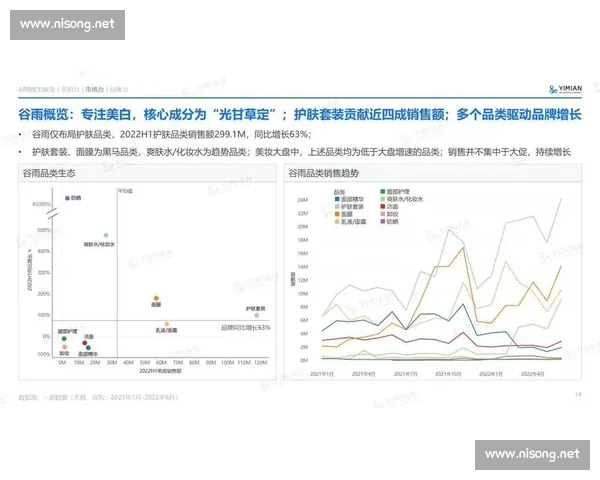Viewport: 600px width, 480px height.
Task: Select the APR模型解读 item in the header breadcrumb
Action: point(37,90)
